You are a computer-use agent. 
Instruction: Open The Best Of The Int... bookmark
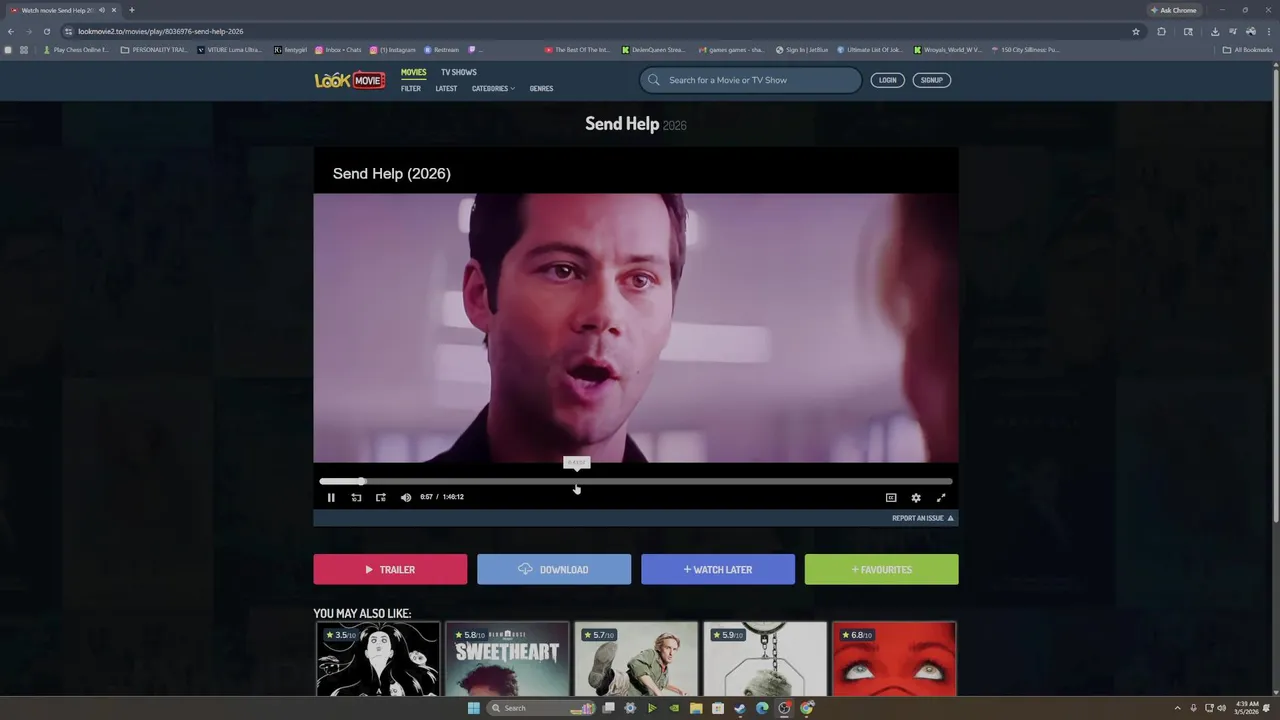coord(577,49)
